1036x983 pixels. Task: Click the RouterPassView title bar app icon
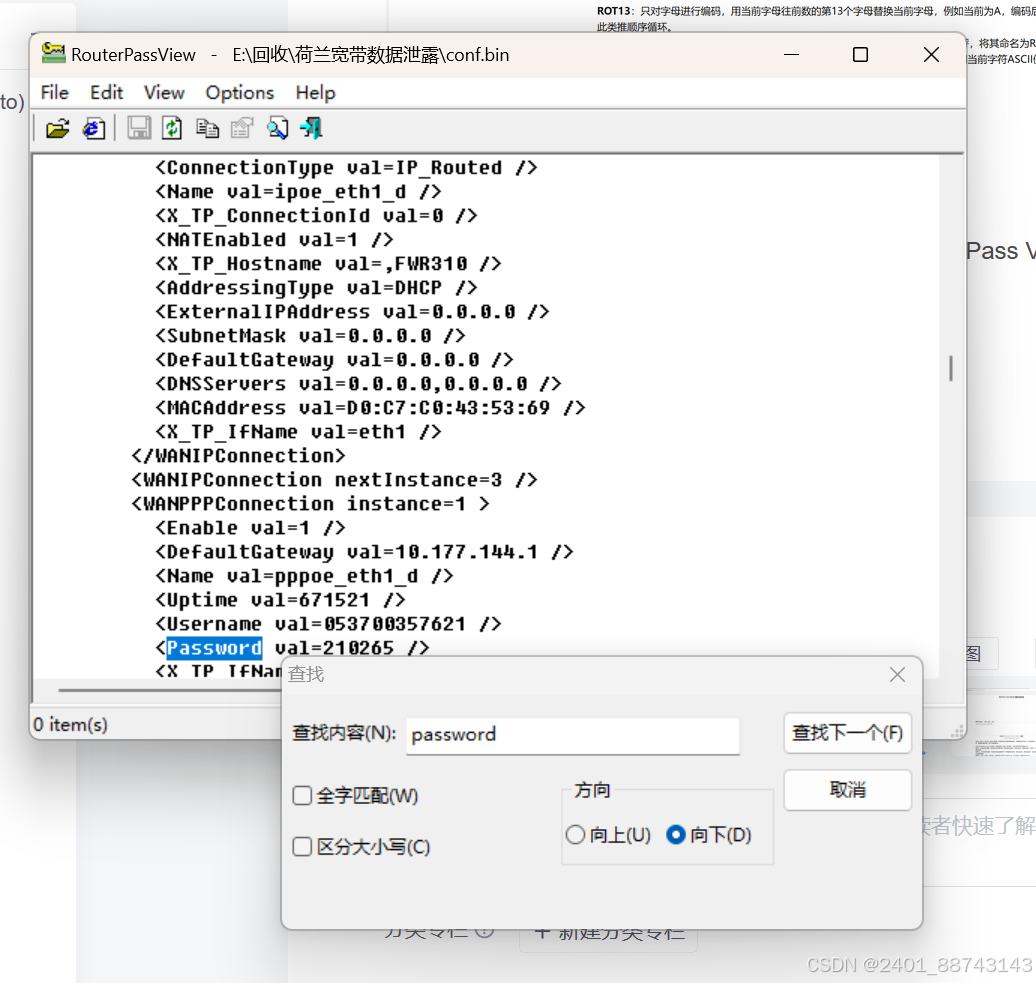tap(53, 54)
